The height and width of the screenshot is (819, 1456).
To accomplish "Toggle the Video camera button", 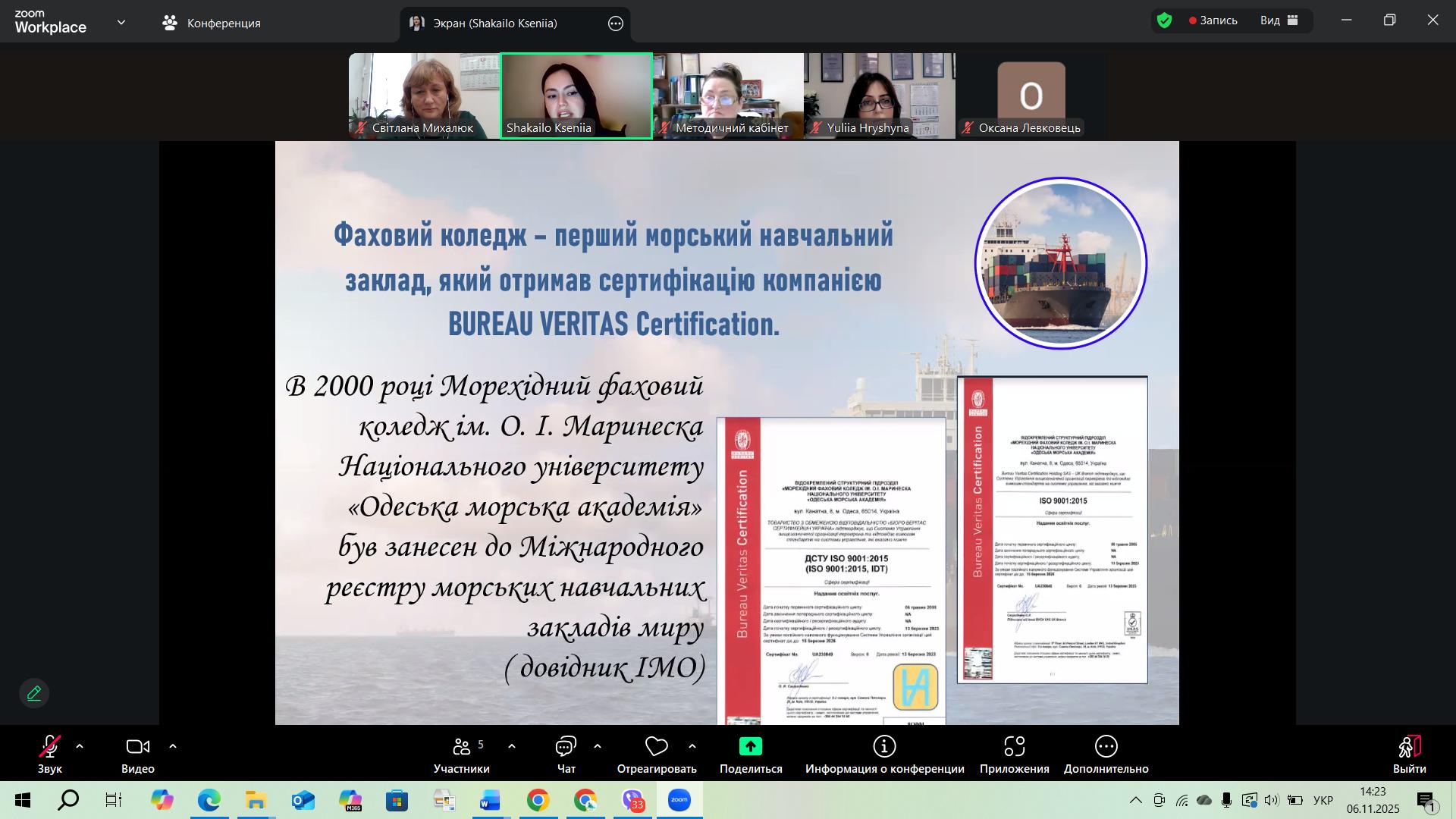I will 137,747.
